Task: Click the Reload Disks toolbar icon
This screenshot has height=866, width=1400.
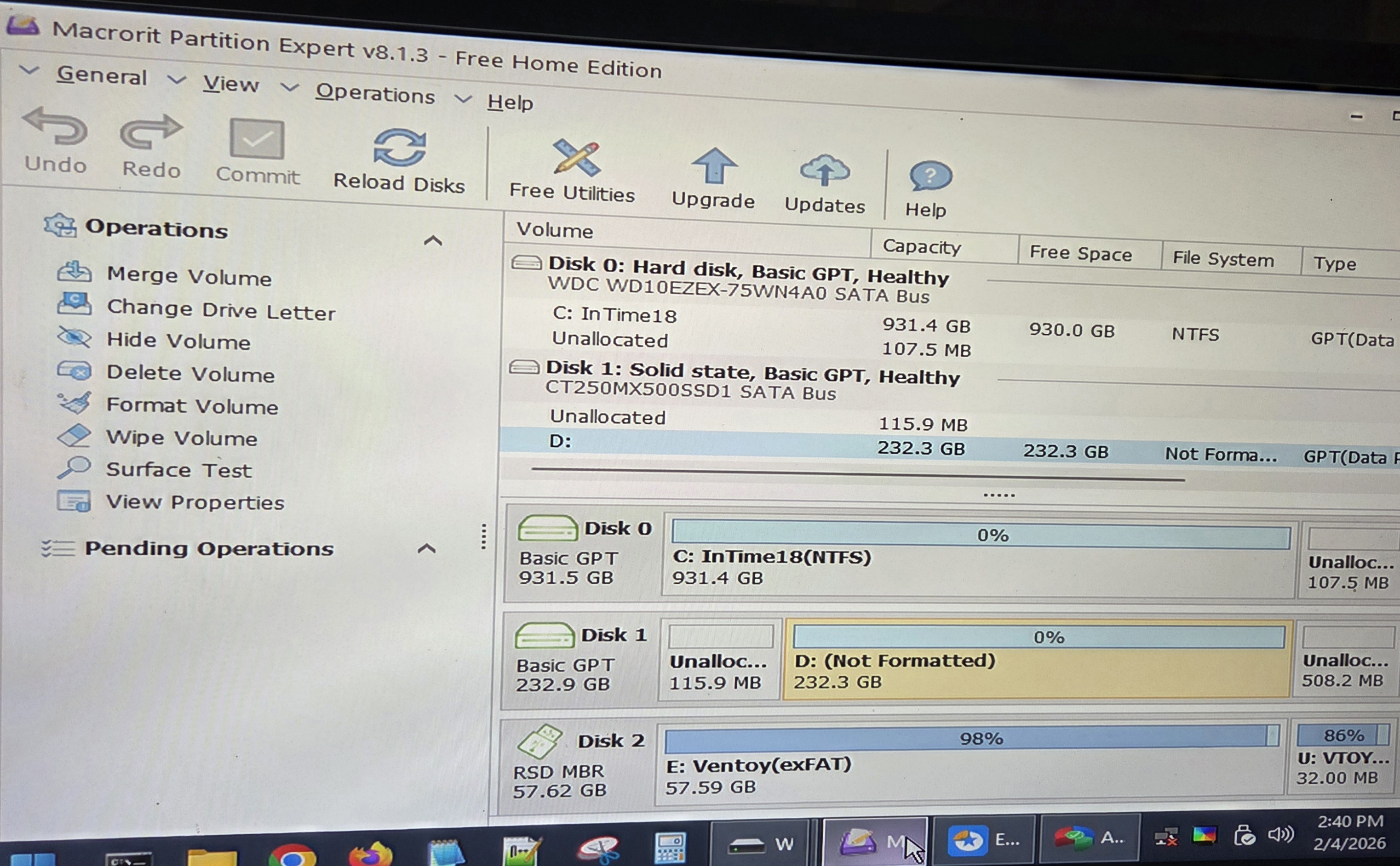Action: tap(399, 148)
